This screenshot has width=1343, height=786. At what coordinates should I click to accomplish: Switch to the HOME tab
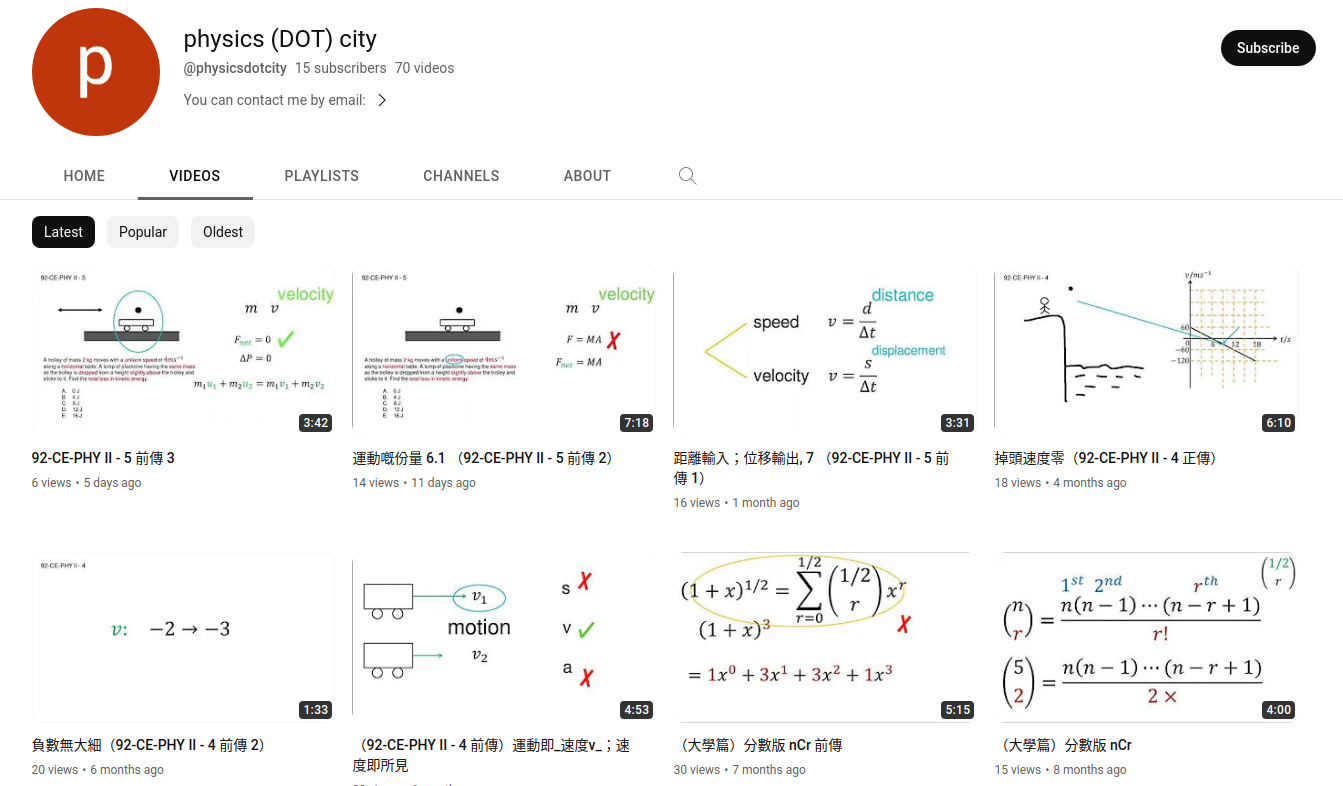[x=84, y=176]
